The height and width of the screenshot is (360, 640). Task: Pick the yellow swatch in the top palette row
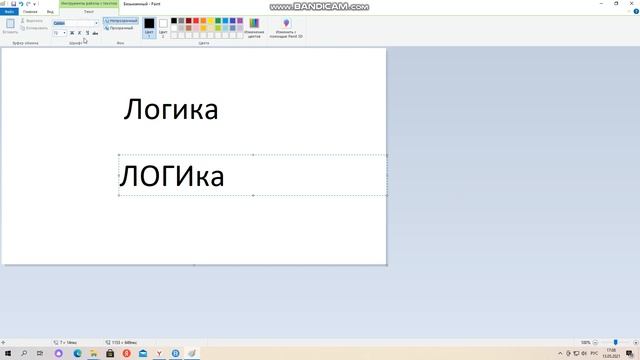211,20
